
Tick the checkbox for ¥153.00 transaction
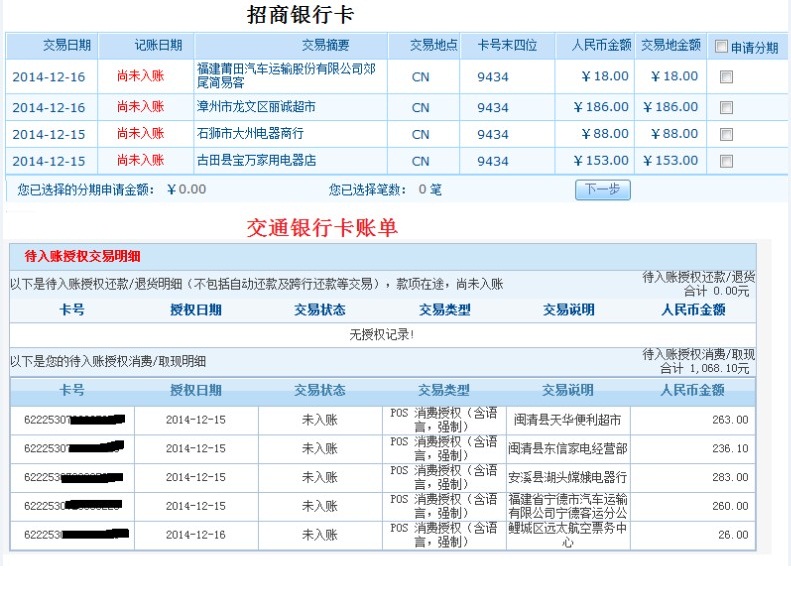727,161
